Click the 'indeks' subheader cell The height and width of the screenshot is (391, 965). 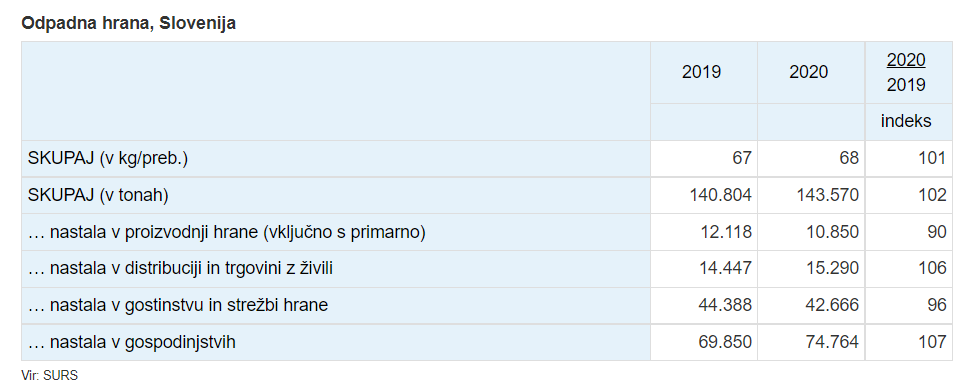coord(906,121)
